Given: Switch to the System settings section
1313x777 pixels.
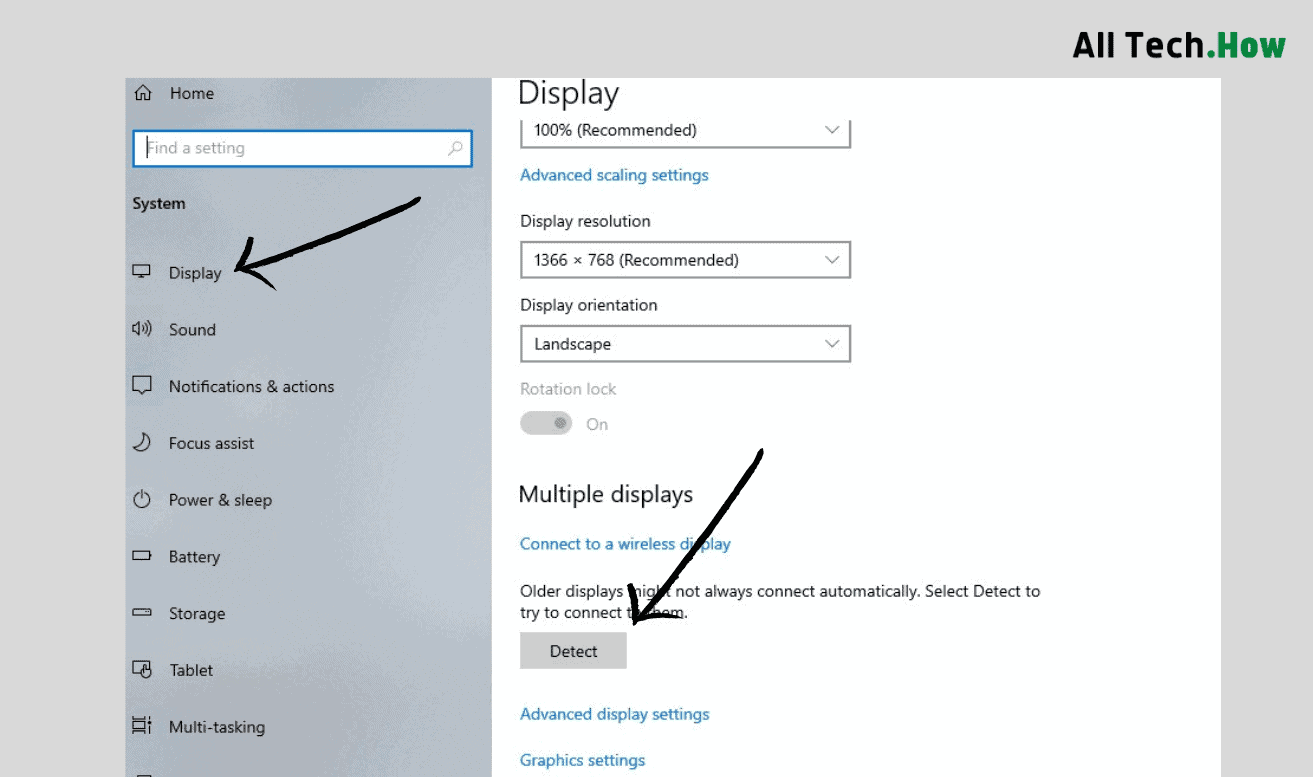Looking at the screenshot, I should [x=159, y=202].
